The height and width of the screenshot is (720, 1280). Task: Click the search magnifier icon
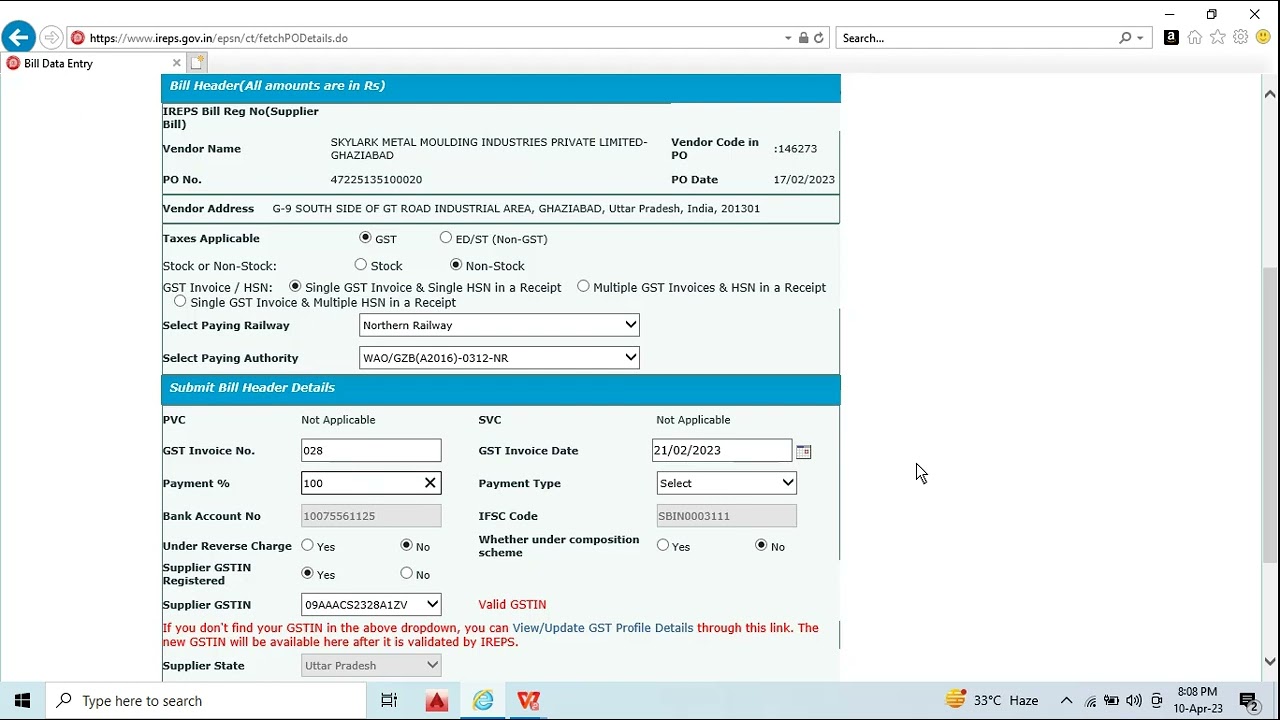tap(1126, 38)
